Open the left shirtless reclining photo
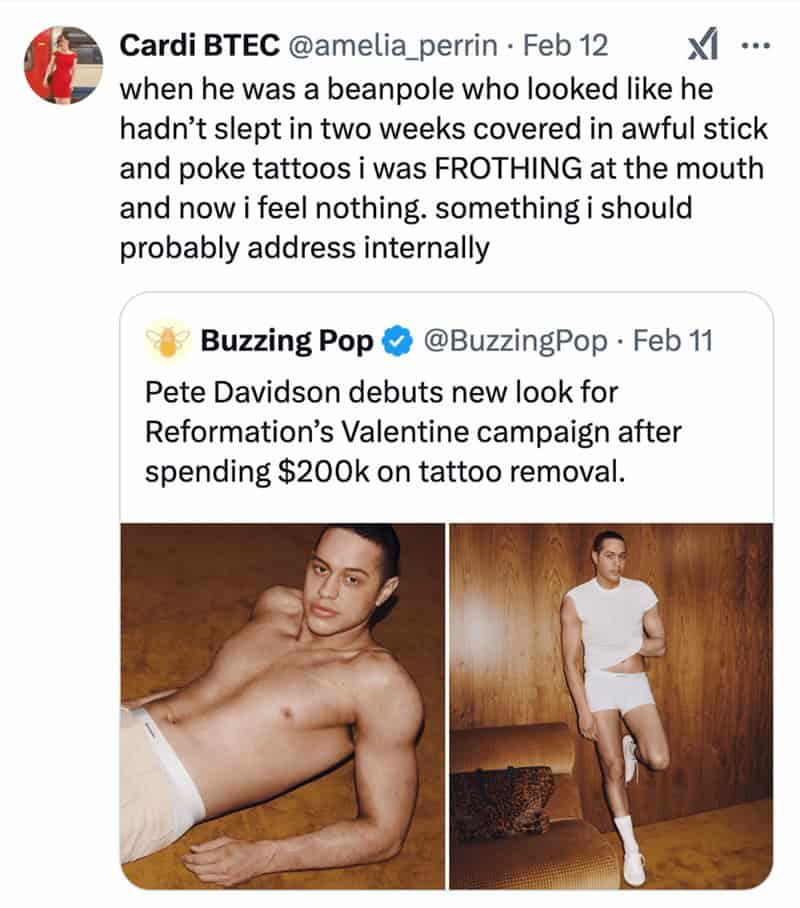Viewport: 800px width, 908px height. [x=283, y=705]
